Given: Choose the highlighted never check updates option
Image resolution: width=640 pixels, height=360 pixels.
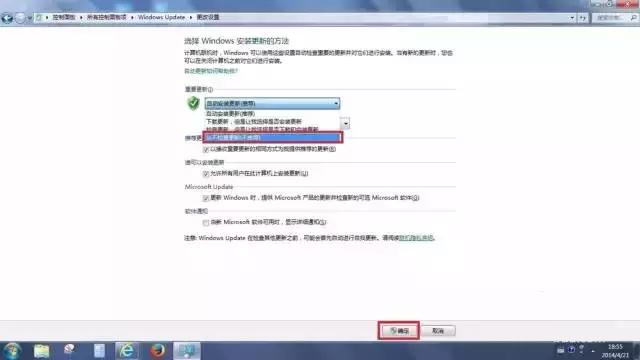Looking at the screenshot, I should pyautogui.click(x=272, y=138).
